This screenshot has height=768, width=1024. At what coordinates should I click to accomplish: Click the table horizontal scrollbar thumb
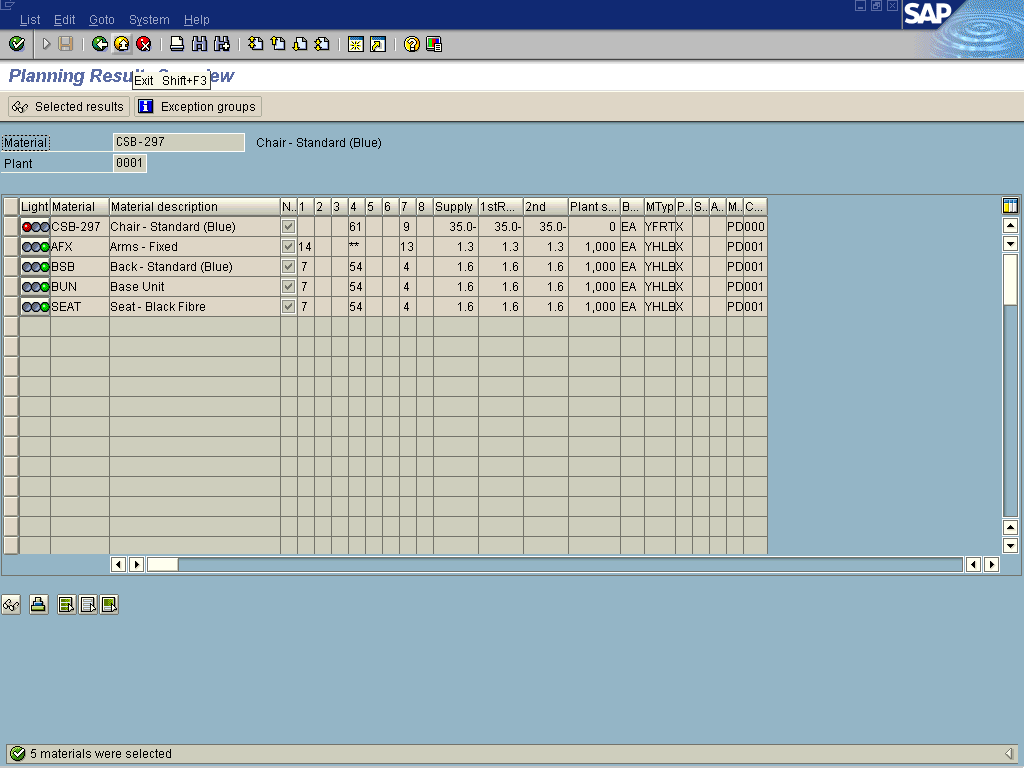163,564
